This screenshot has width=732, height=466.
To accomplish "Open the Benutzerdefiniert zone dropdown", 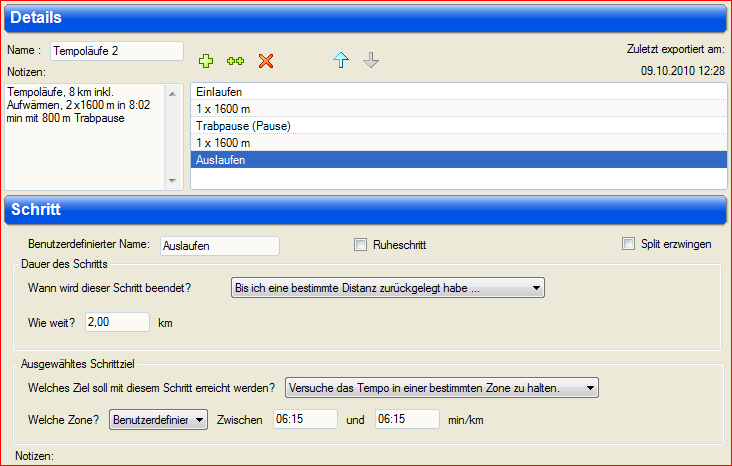I will tap(158, 420).
